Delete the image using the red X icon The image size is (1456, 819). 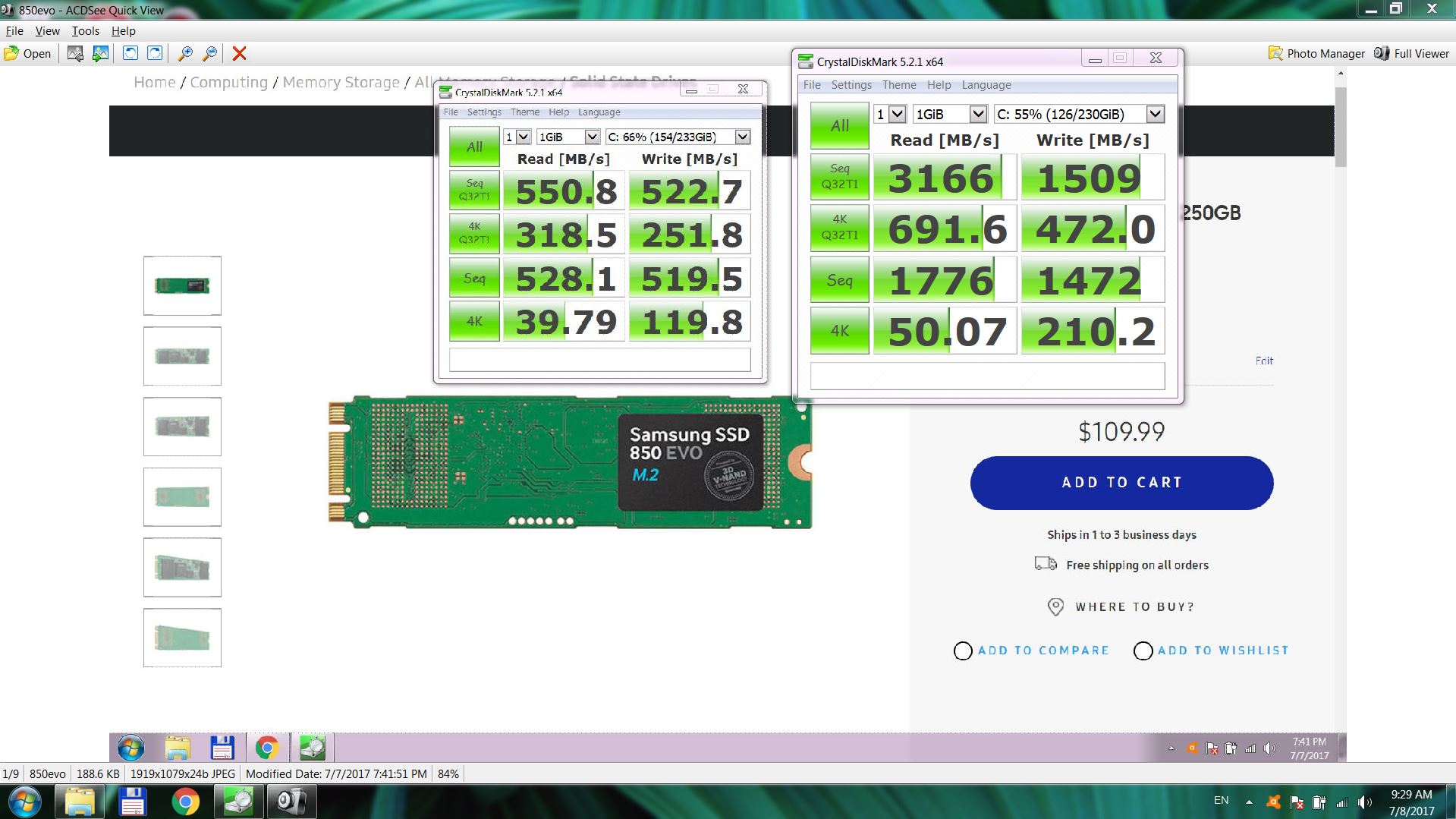pyautogui.click(x=239, y=53)
